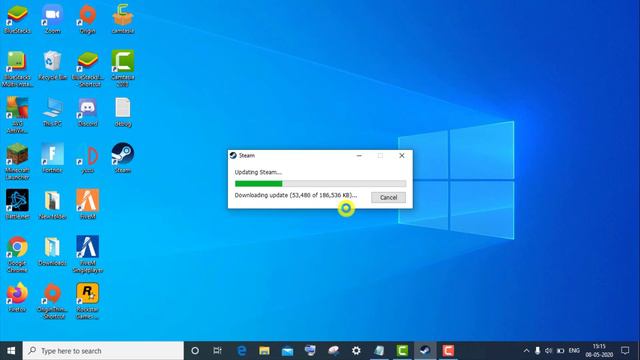Select the Google Chrome desktop shortcut
Image resolution: width=640 pixels, height=360 pixels.
pyautogui.click(x=17, y=254)
